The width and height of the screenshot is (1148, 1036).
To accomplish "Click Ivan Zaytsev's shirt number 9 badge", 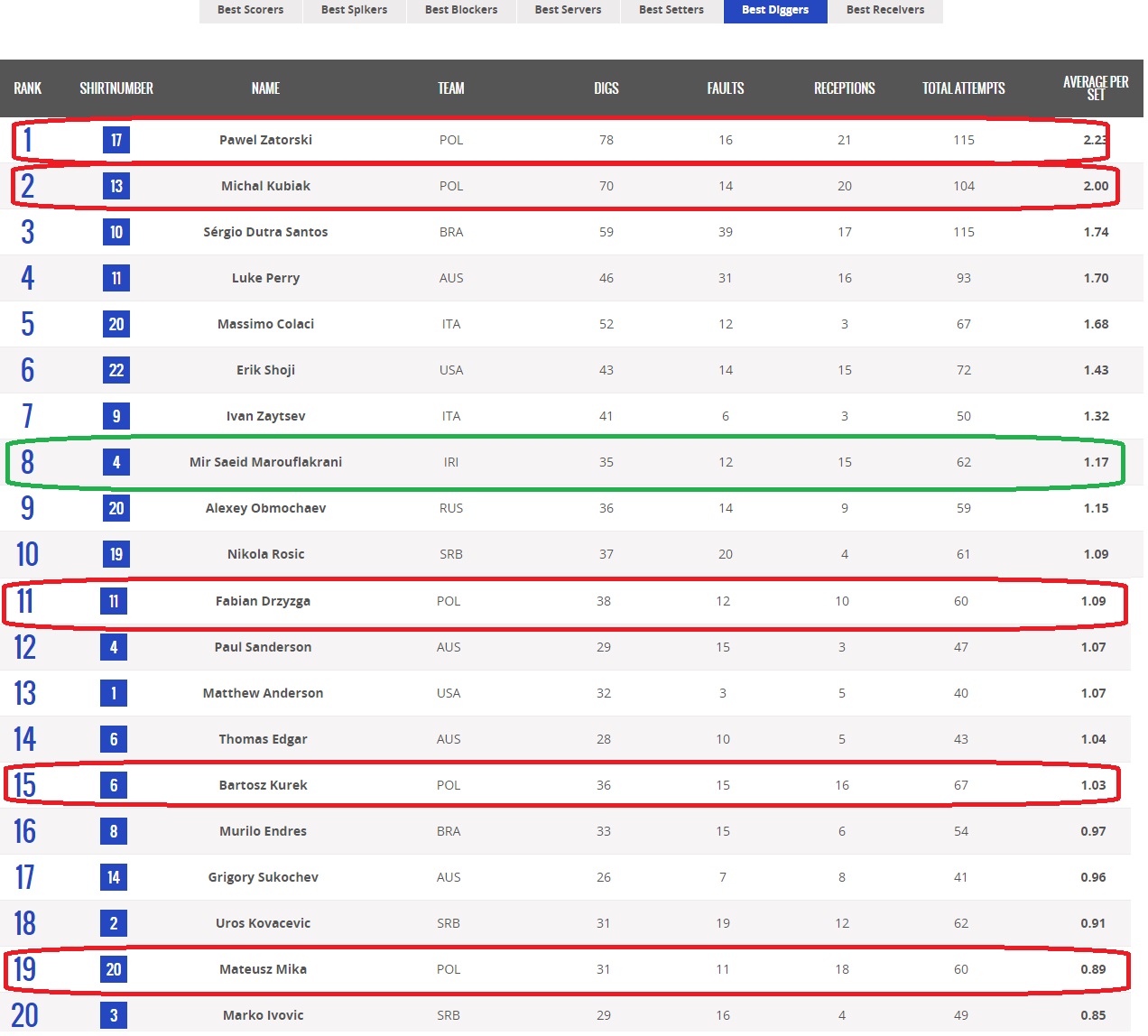I will point(116,416).
